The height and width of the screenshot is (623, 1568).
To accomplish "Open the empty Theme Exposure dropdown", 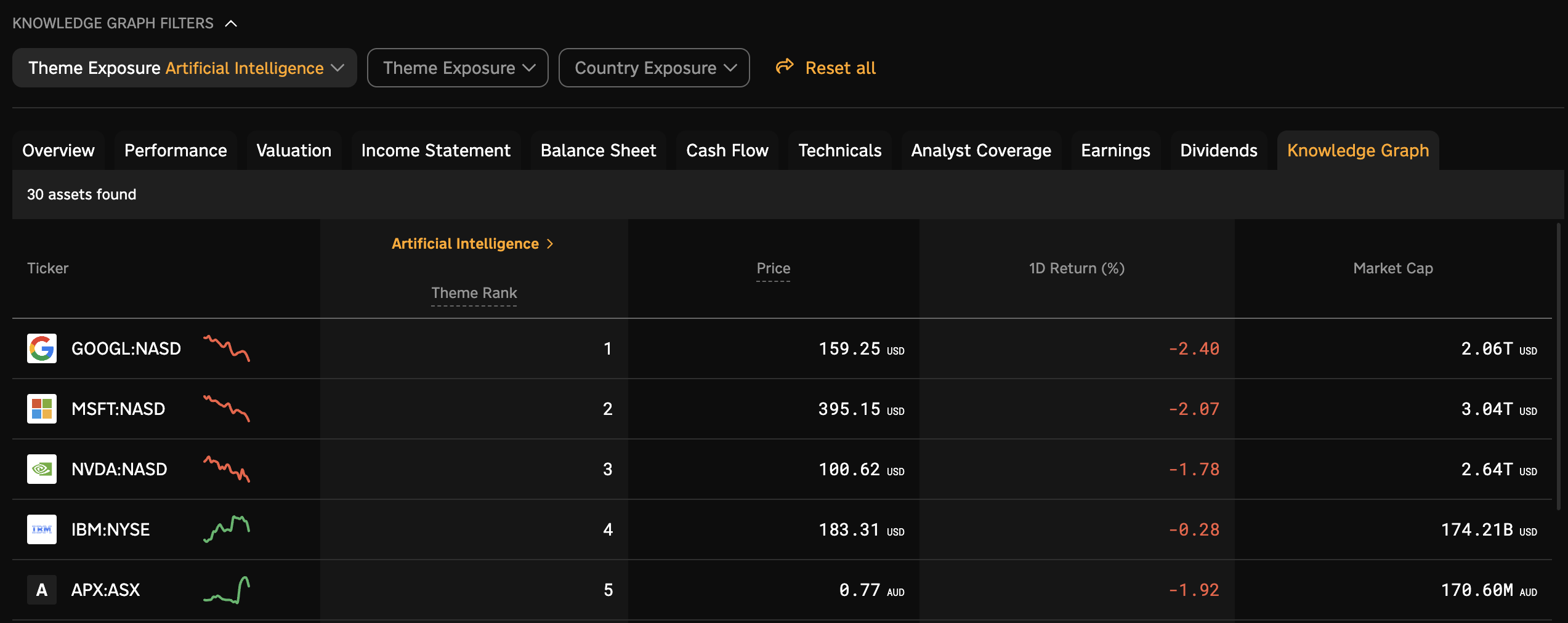I will pos(458,68).
